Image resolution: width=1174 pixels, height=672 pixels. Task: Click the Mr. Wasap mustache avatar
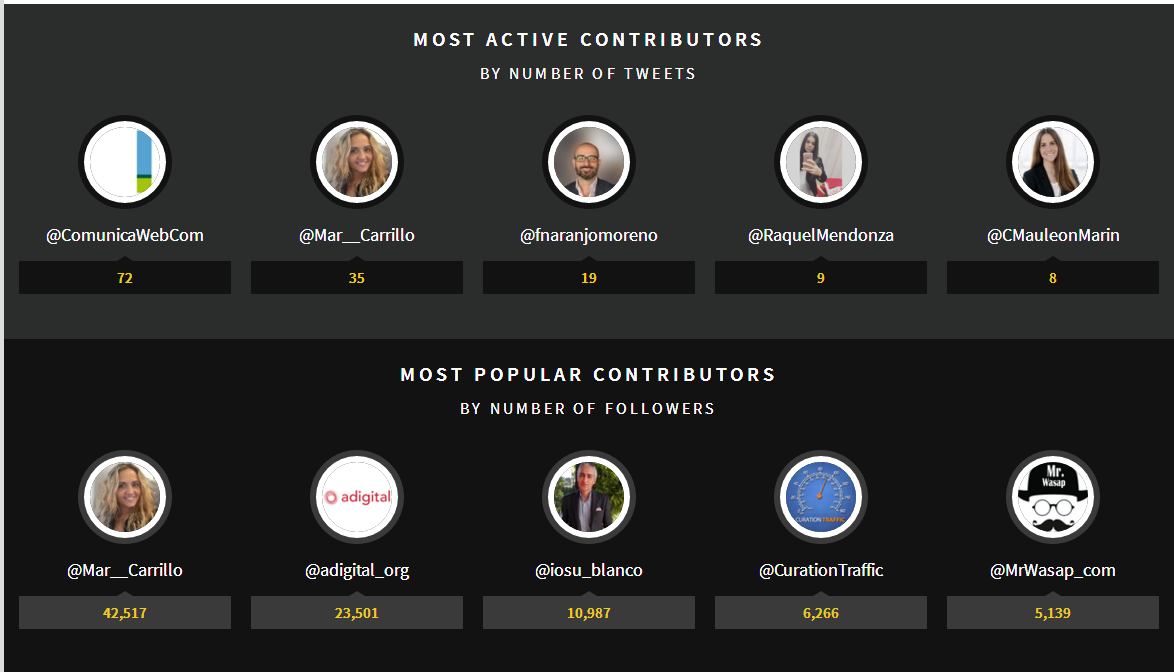tap(1053, 497)
